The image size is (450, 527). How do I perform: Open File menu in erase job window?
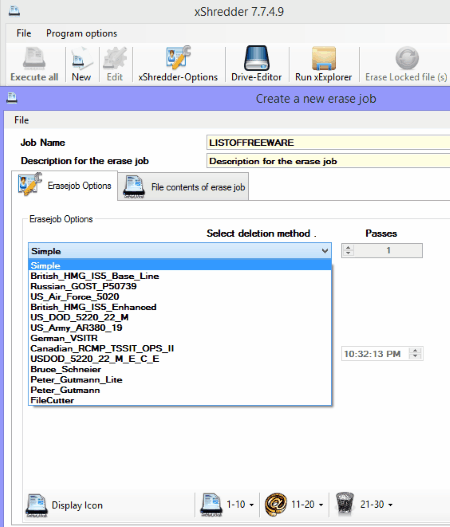(x=22, y=120)
